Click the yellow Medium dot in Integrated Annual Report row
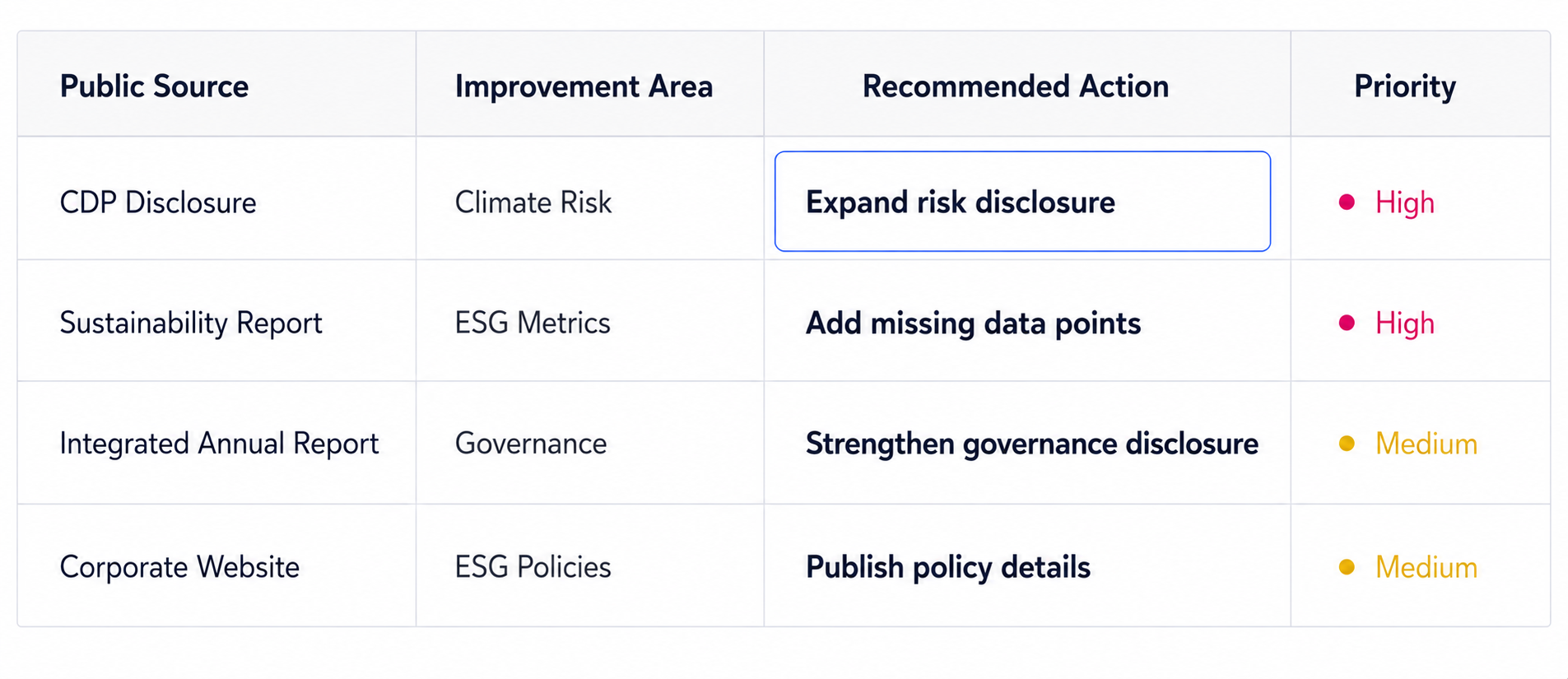 (1347, 444)
